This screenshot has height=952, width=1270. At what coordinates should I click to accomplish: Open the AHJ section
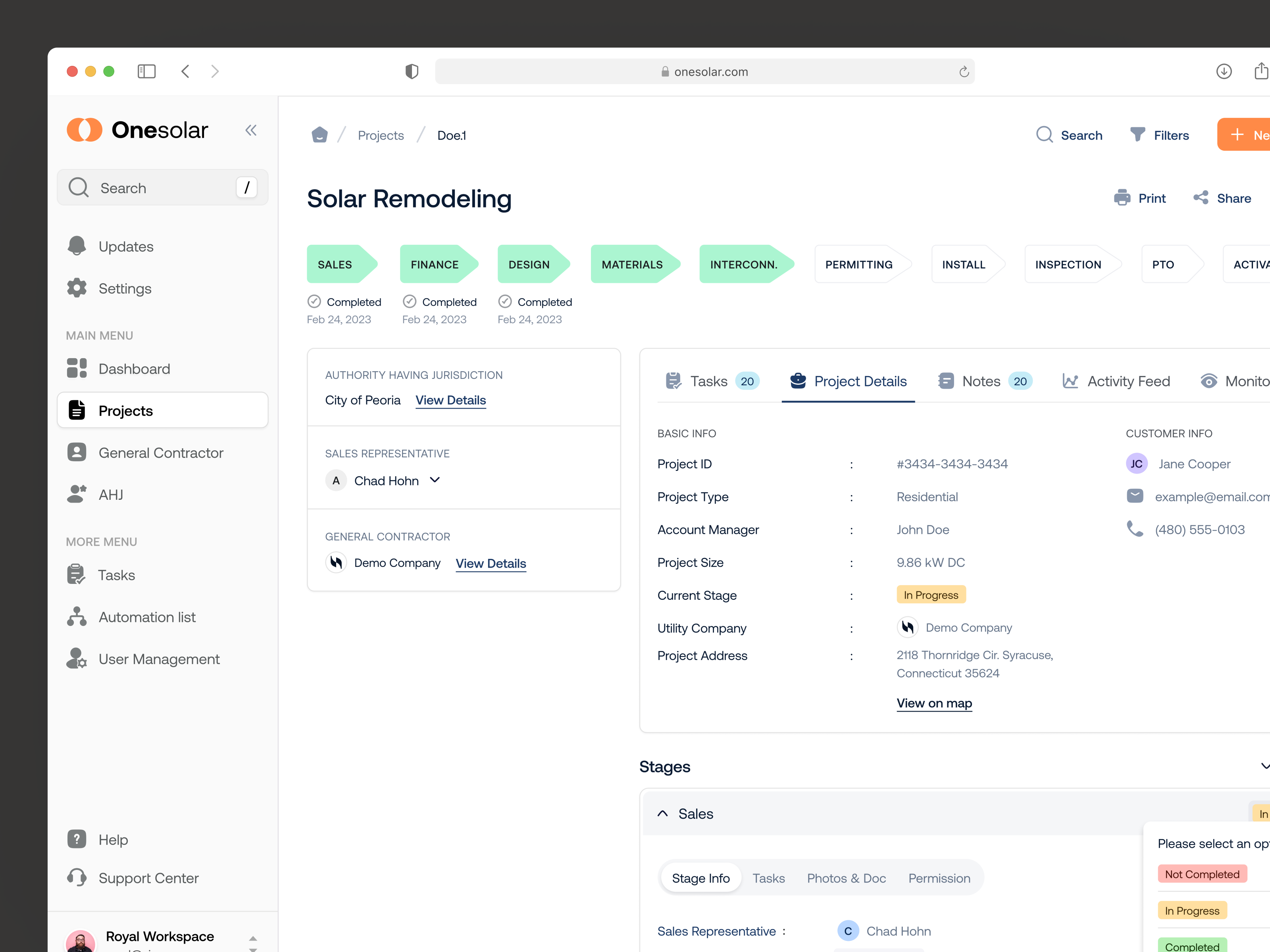tap(111, 494)
